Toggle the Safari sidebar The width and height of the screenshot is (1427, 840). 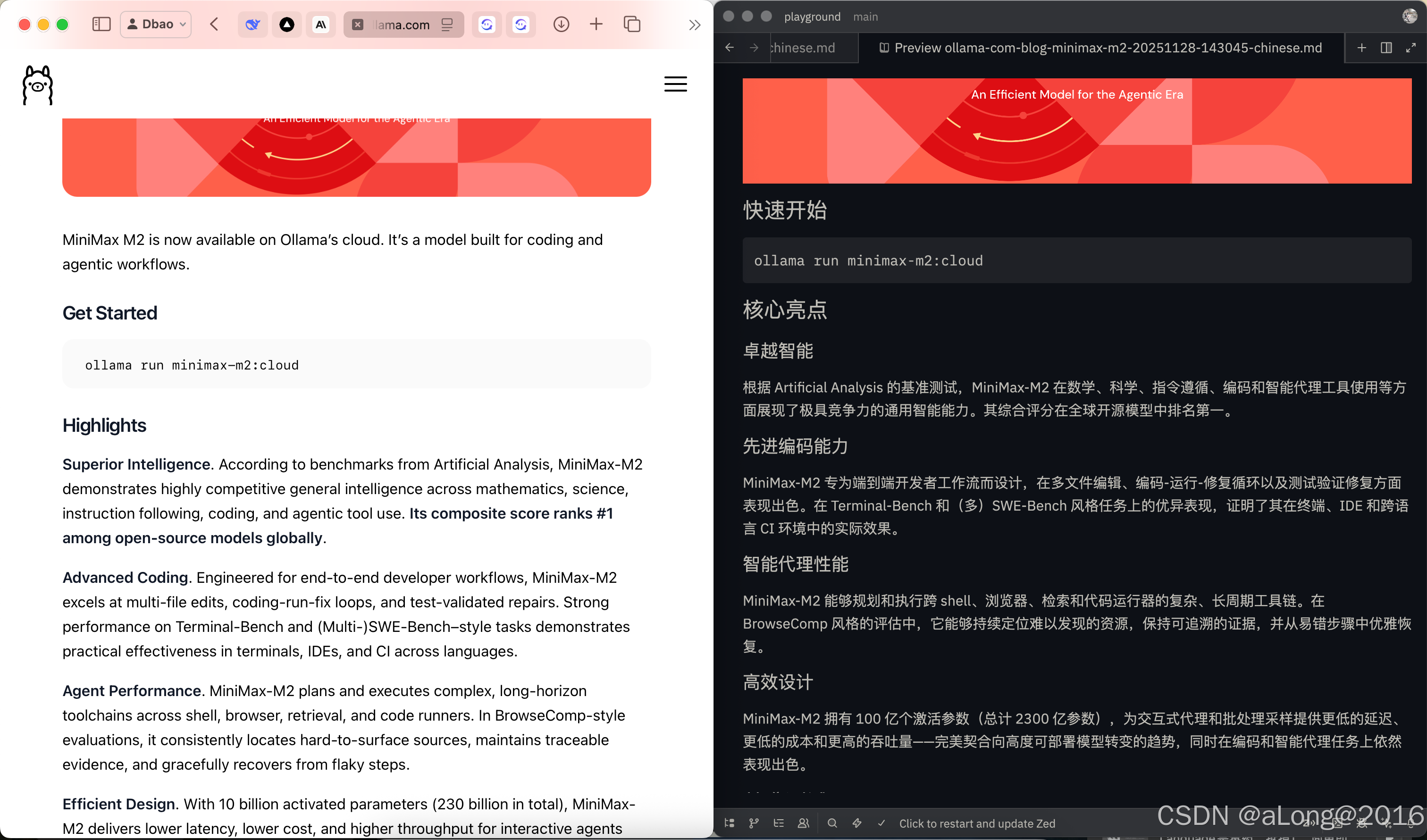pyautogui.click(x=101, y=25)
